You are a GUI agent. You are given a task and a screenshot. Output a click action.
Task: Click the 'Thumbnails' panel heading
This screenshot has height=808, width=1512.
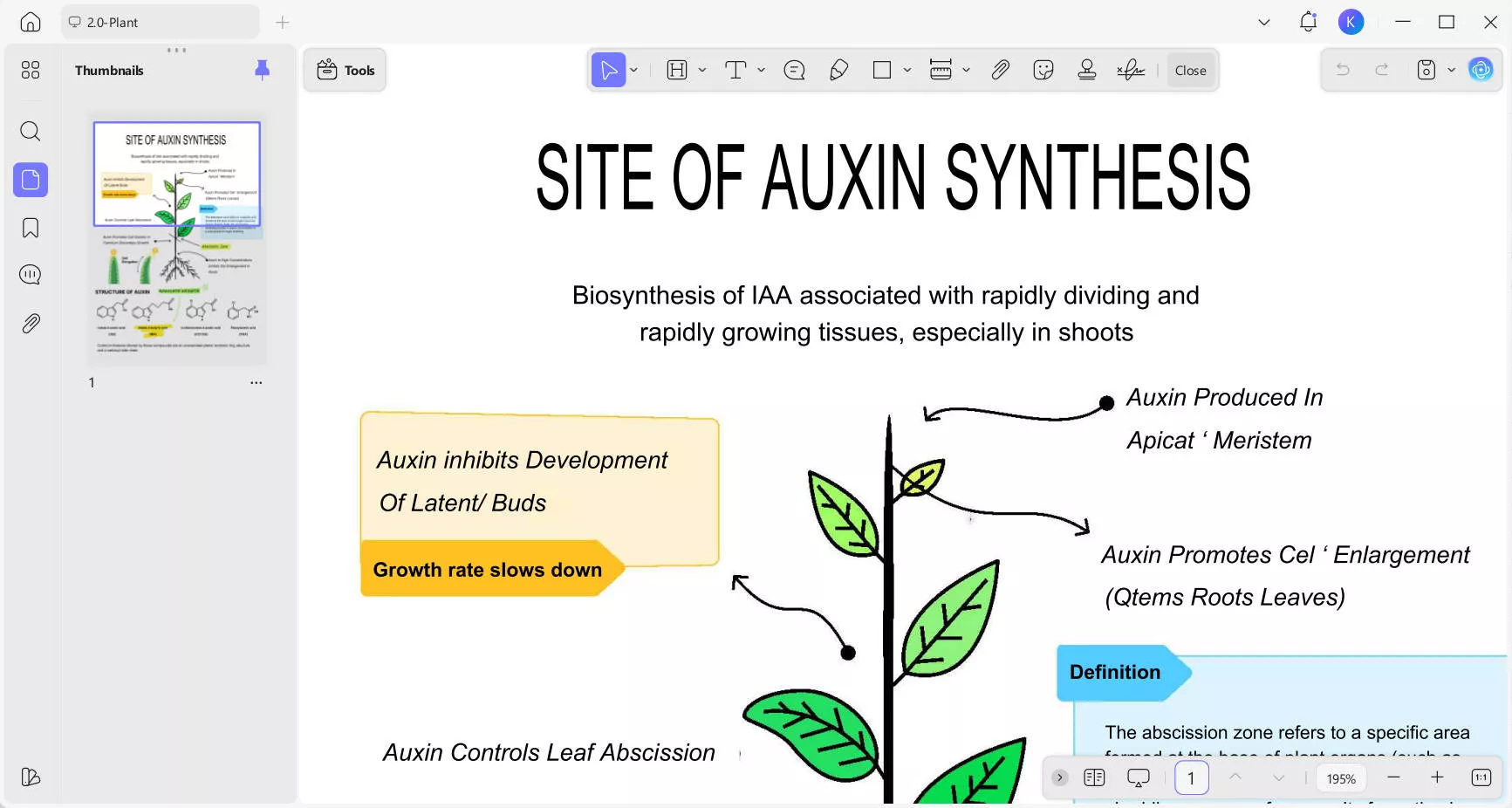pyautogui.click(x=109, y=71)
